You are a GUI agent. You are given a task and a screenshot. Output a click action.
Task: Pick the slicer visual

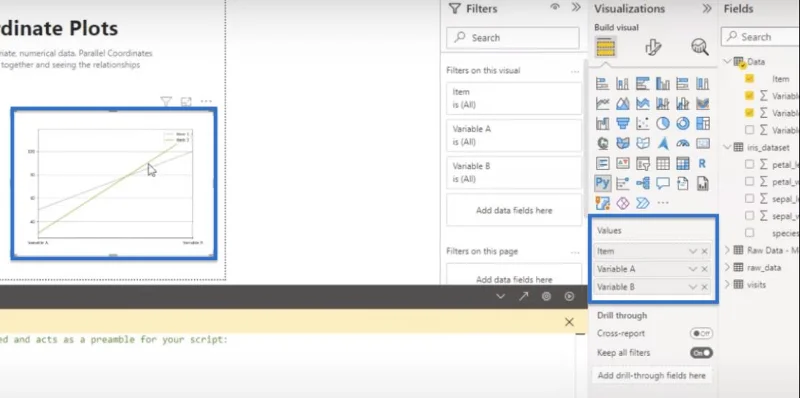pyautogui.click(x=643, y=163)
